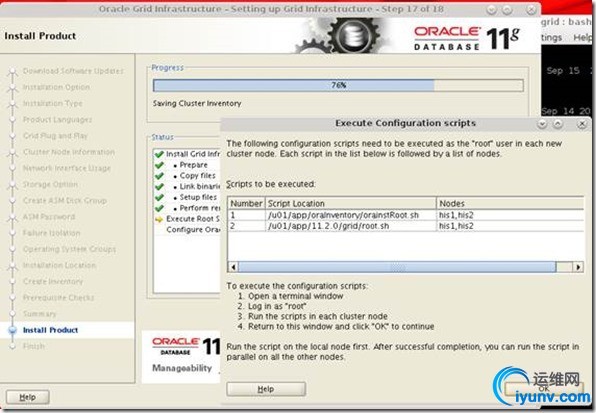Click the 76% installation progress bar

(x=338, y=85)
